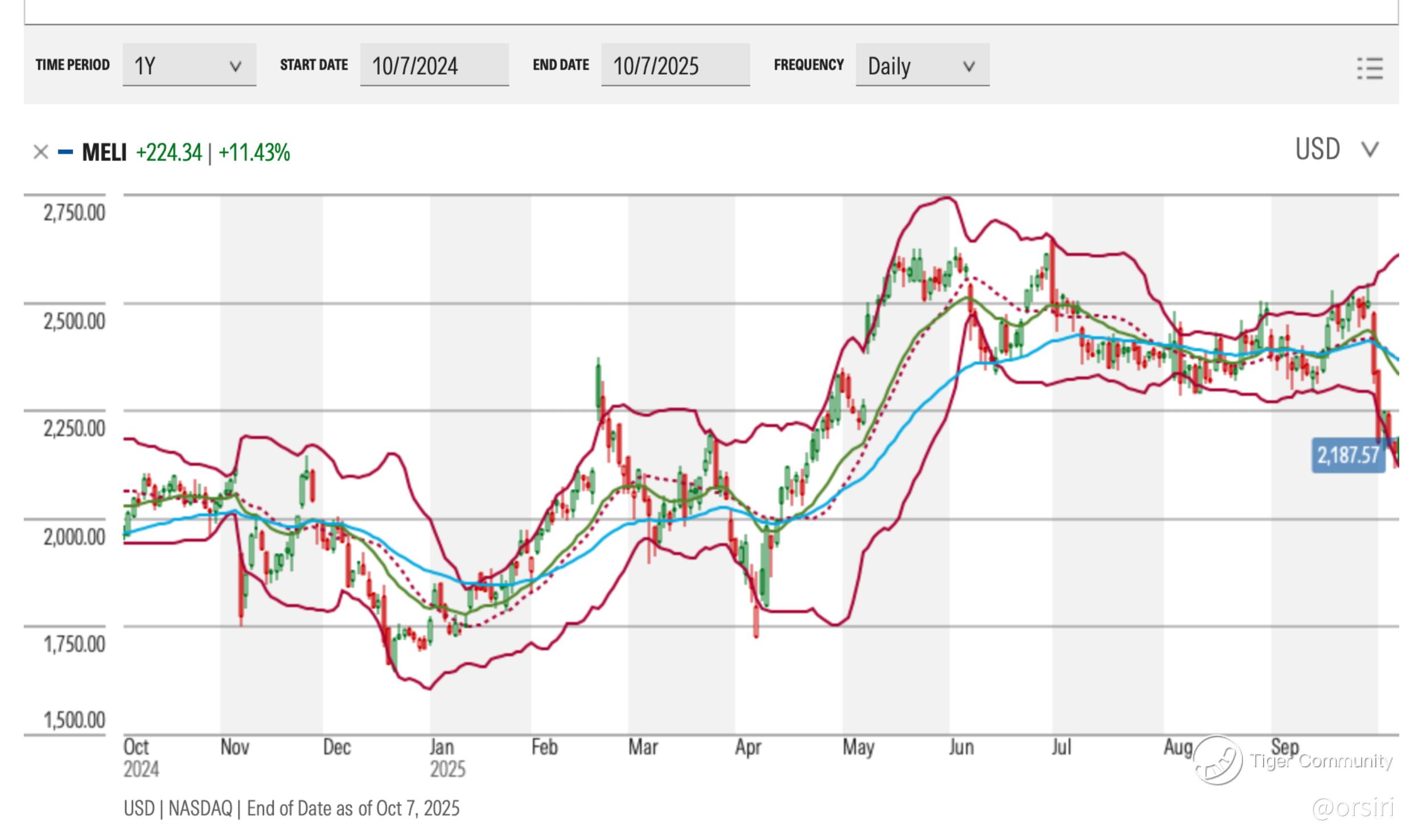Image resolution: width=1423 pixels, height=840 pixels.
Task: Click the Start Date field 10/7/2024
Action: point(434,65)
